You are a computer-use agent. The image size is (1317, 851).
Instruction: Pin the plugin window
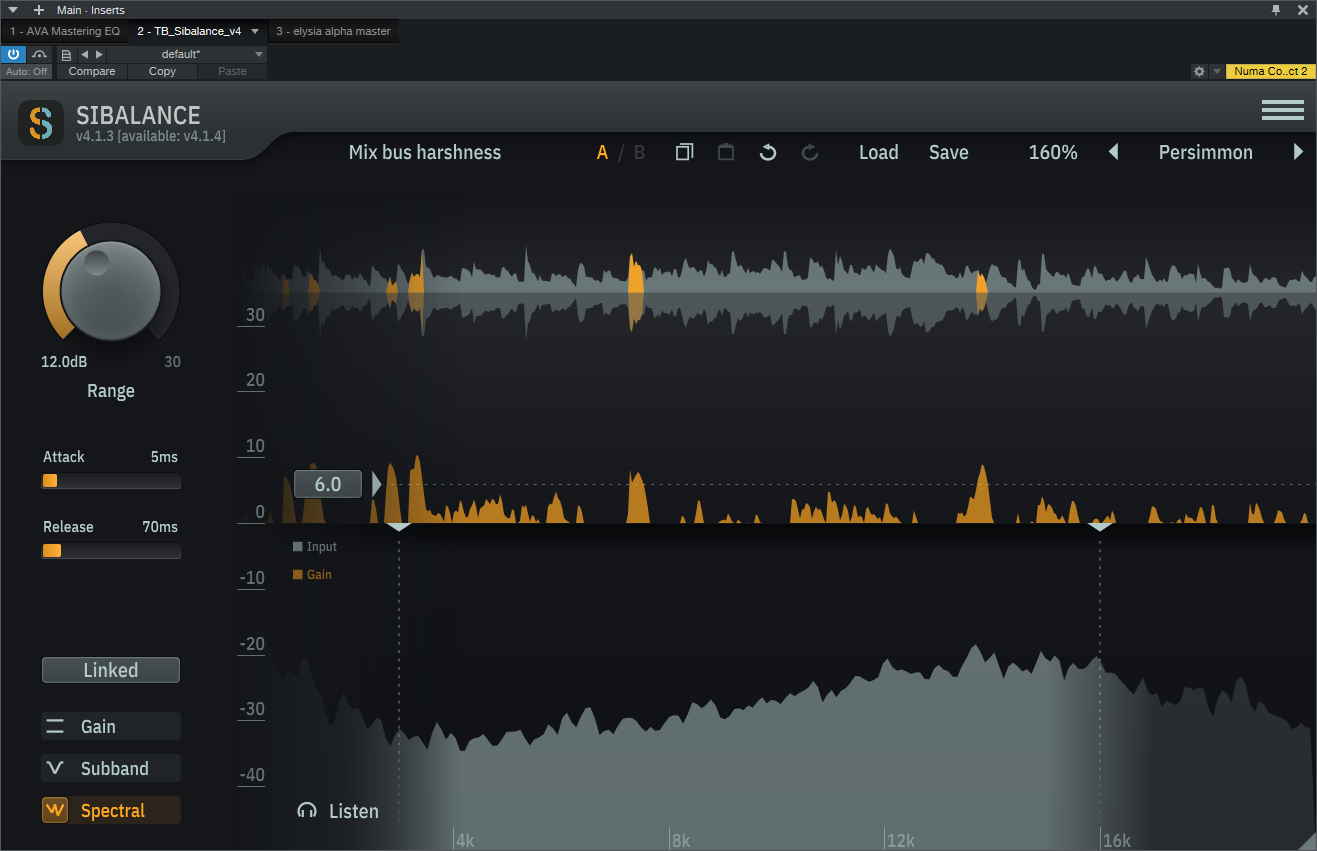(1276, 9)
